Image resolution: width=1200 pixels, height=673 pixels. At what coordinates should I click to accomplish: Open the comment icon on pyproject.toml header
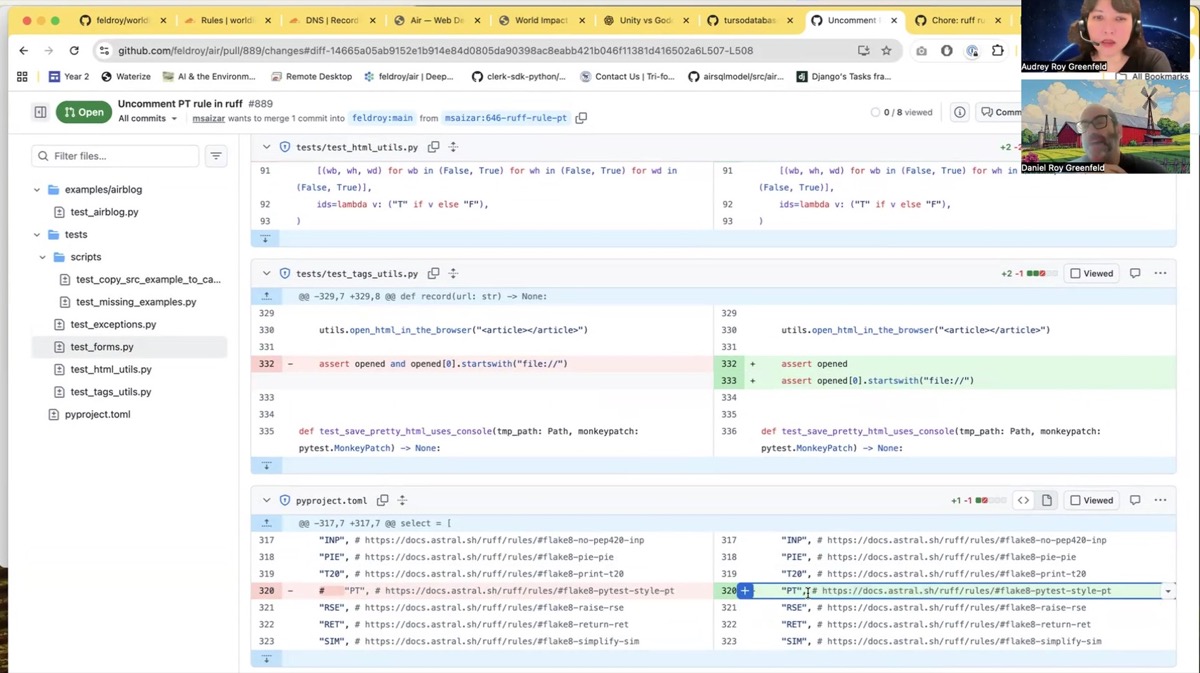point(1134,500)
